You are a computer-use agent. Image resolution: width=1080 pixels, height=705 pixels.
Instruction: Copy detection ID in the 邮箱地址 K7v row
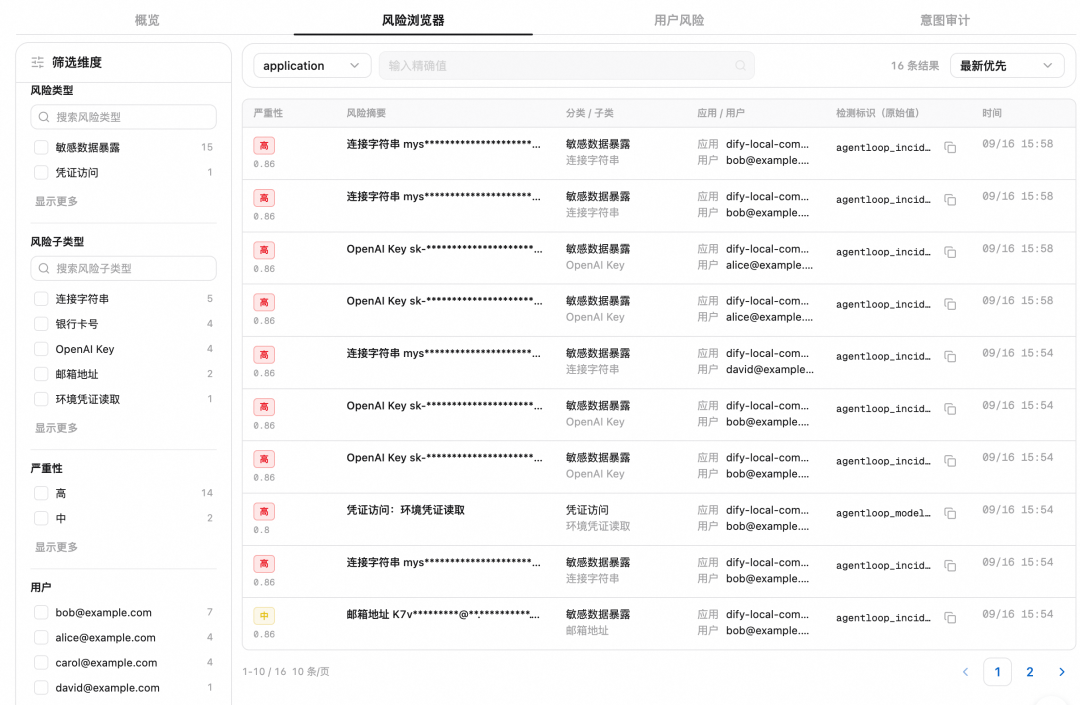point(950,618)
